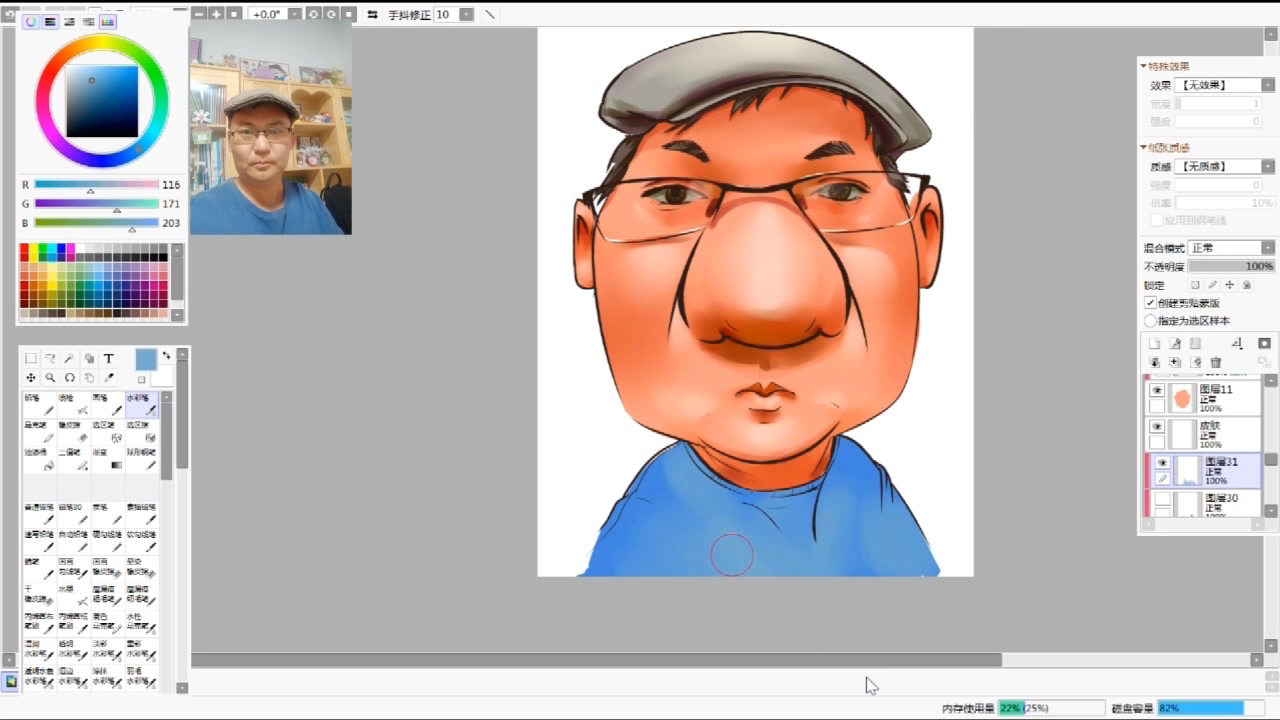
Task: Zoom out with the minus toolbar button
Action: click(199, 14)
